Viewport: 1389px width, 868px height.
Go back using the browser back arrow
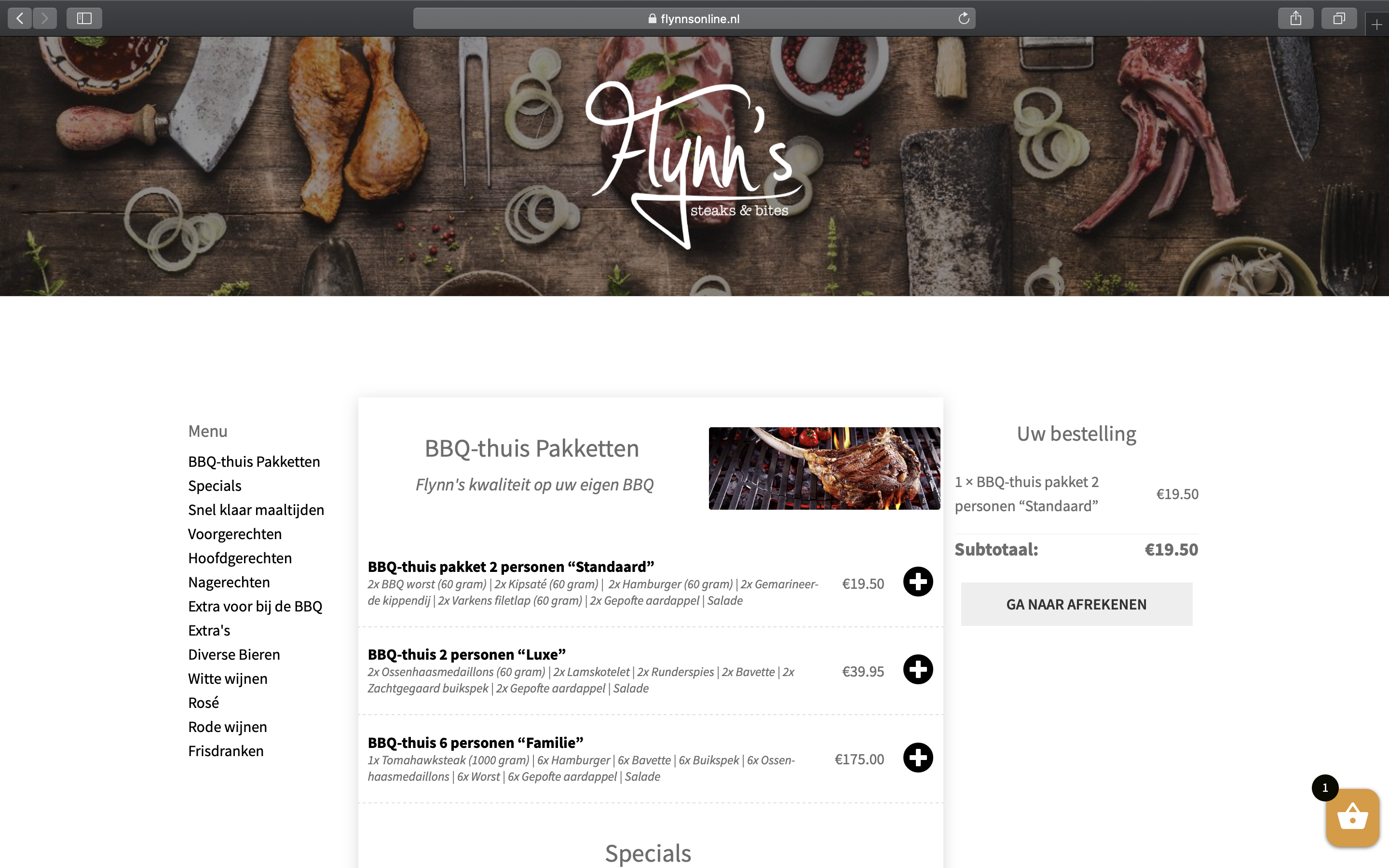point(19,18)
